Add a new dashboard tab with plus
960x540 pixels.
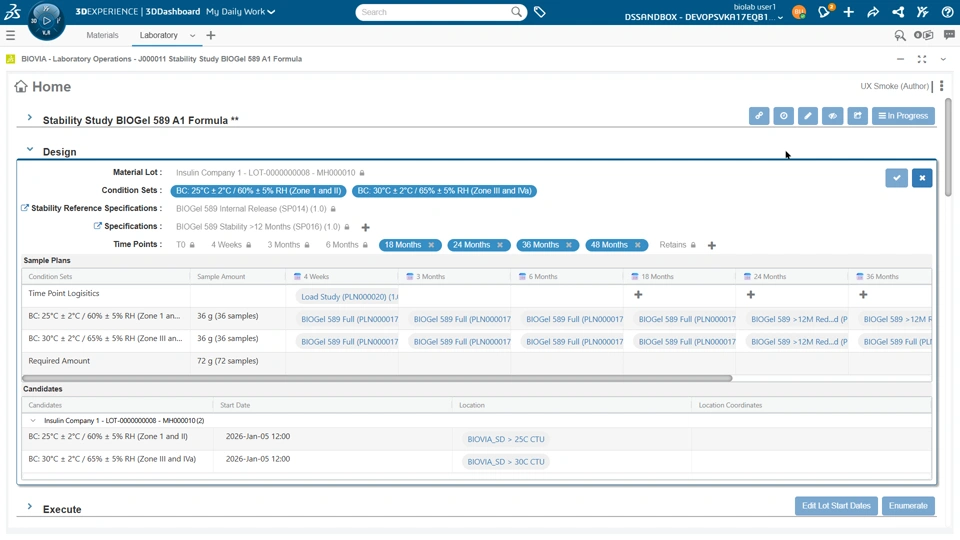pos(211,36)
